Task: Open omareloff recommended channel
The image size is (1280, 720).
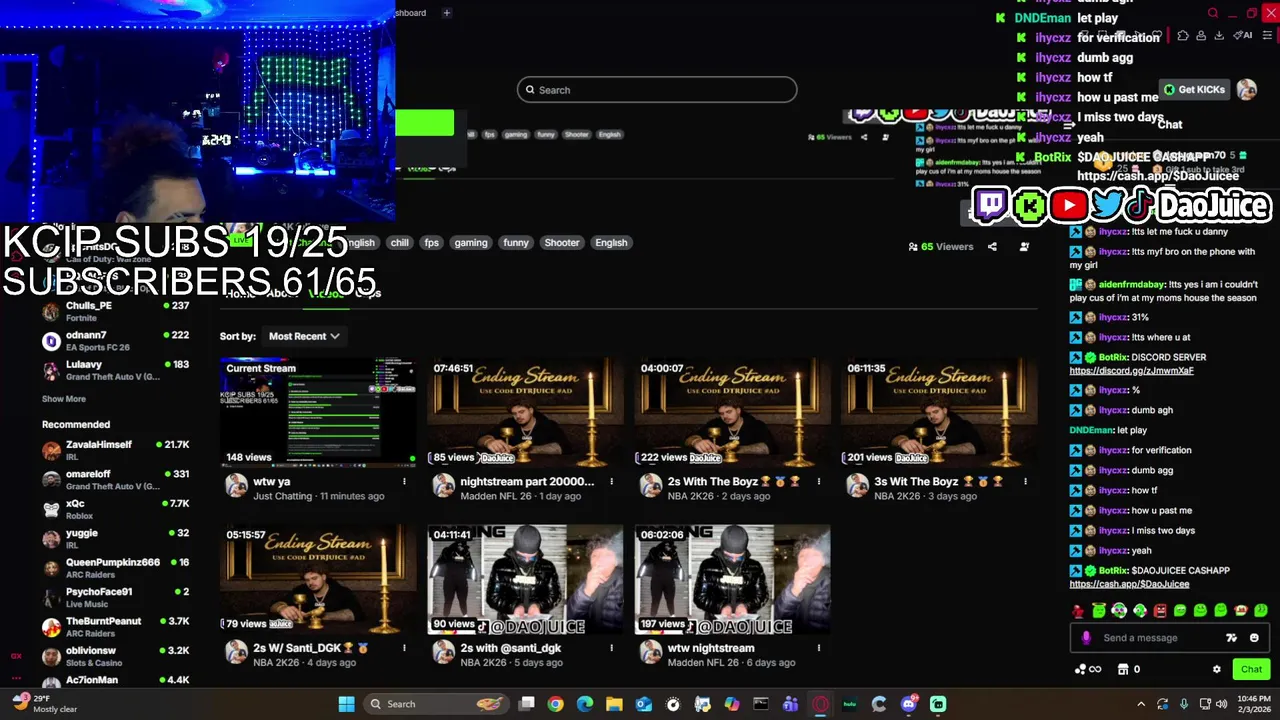Action: tap(115, 479)
